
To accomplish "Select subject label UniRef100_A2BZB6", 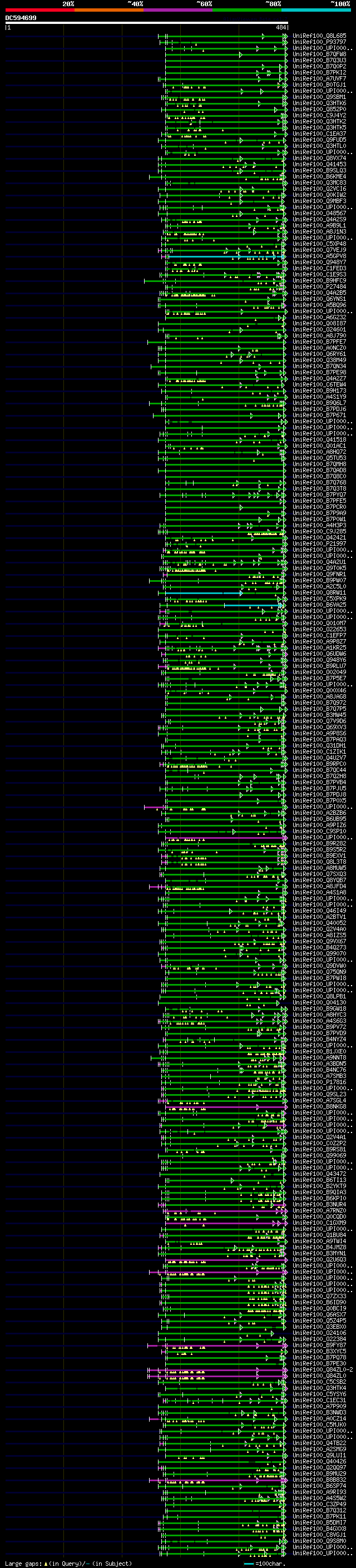I will coord(319,813).
